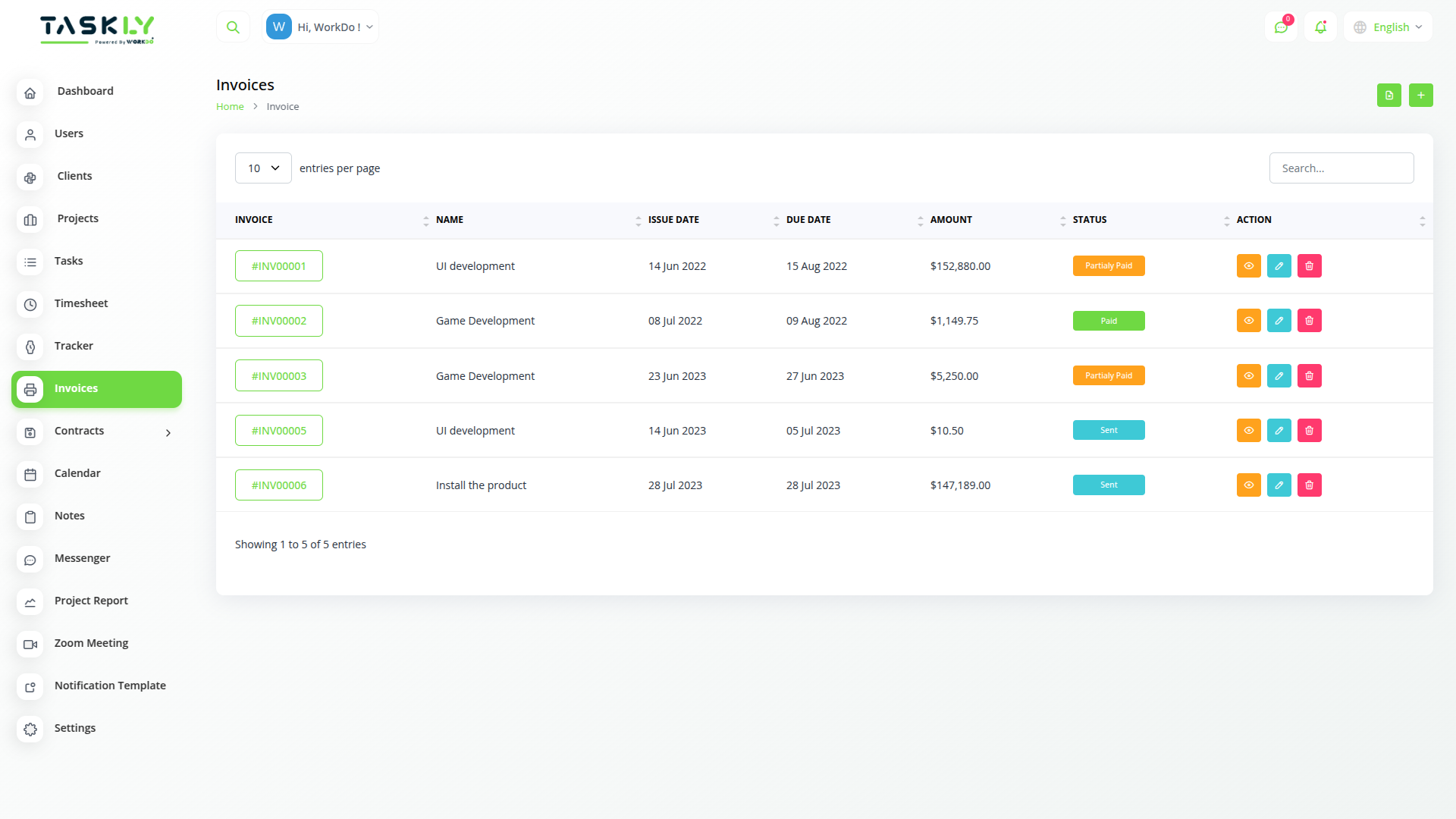Expand the Contracts submenu chevron
Screen dimensions: 1456x819
(168, 433)
